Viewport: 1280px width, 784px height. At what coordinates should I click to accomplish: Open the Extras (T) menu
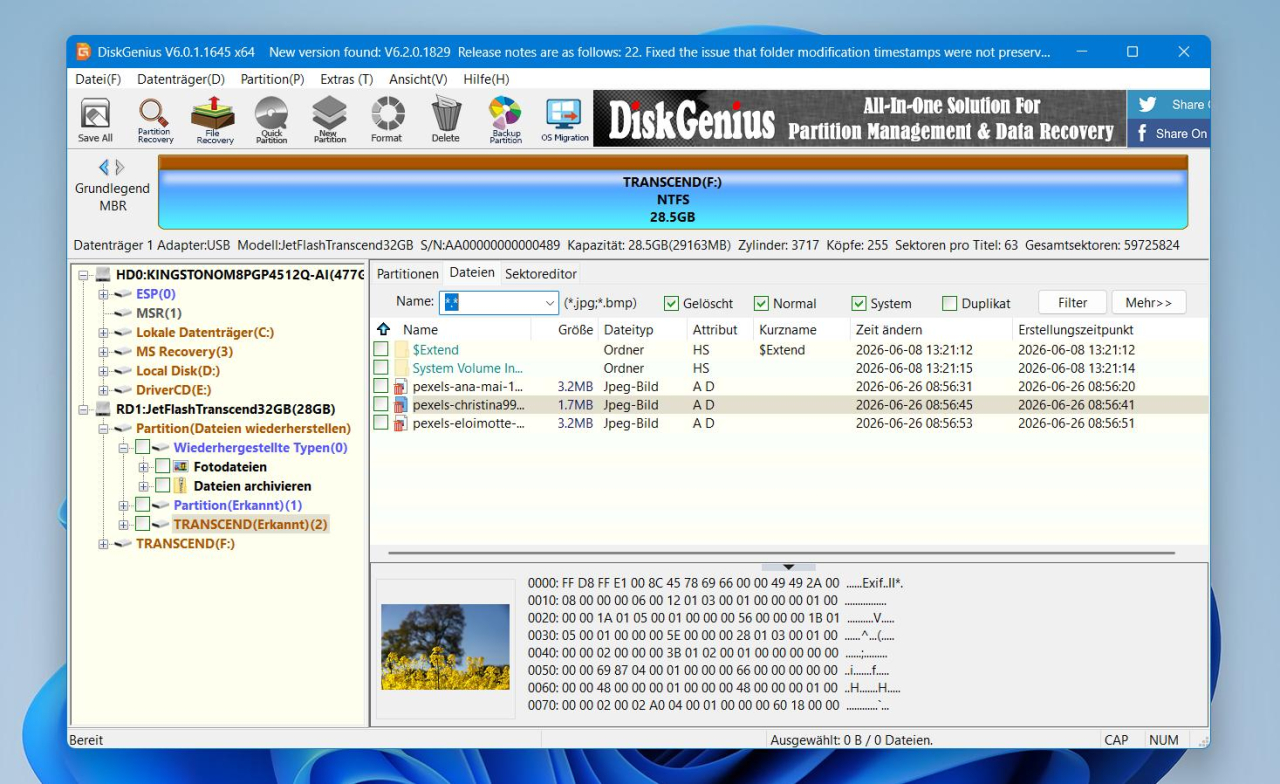(x=346, y=79)
